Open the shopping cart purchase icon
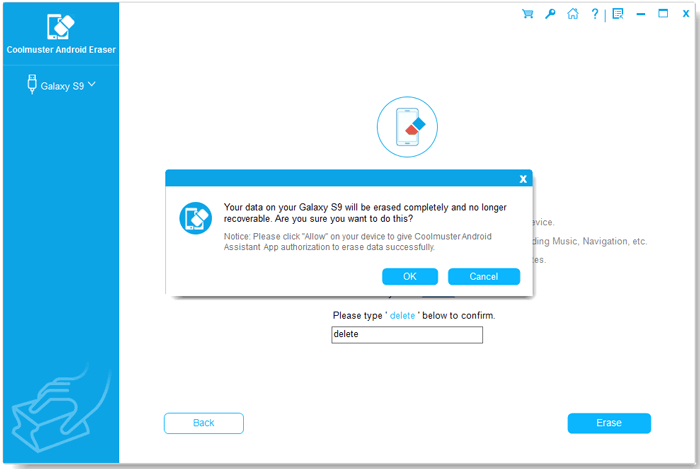Viewport: 700px width, 469px height. 527,14
